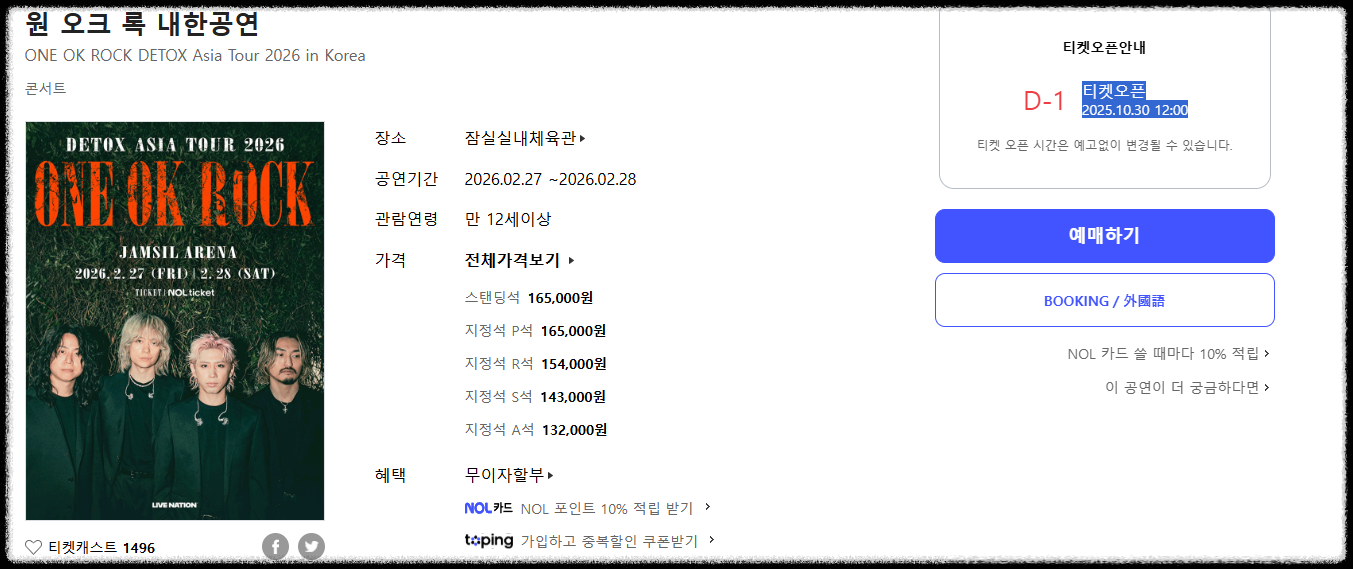Click the 티켓캐스트 1496 label
Viewport: 1353px width, 569px height.
101,548
